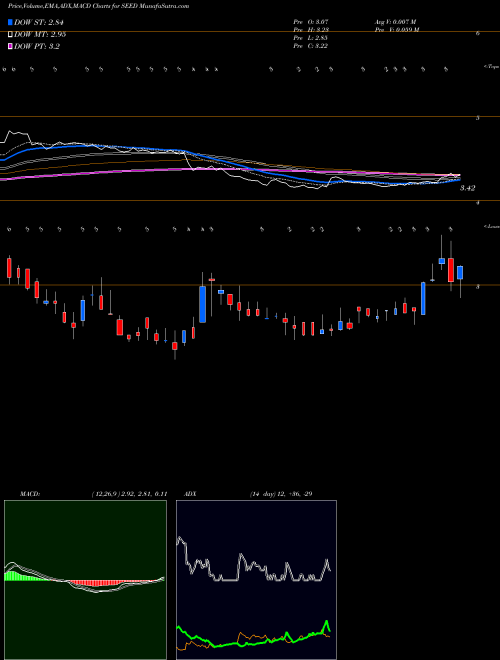Click the '<Tops' marker row label
The height and width of the screenshot is (660, 500).
(491, 67)
